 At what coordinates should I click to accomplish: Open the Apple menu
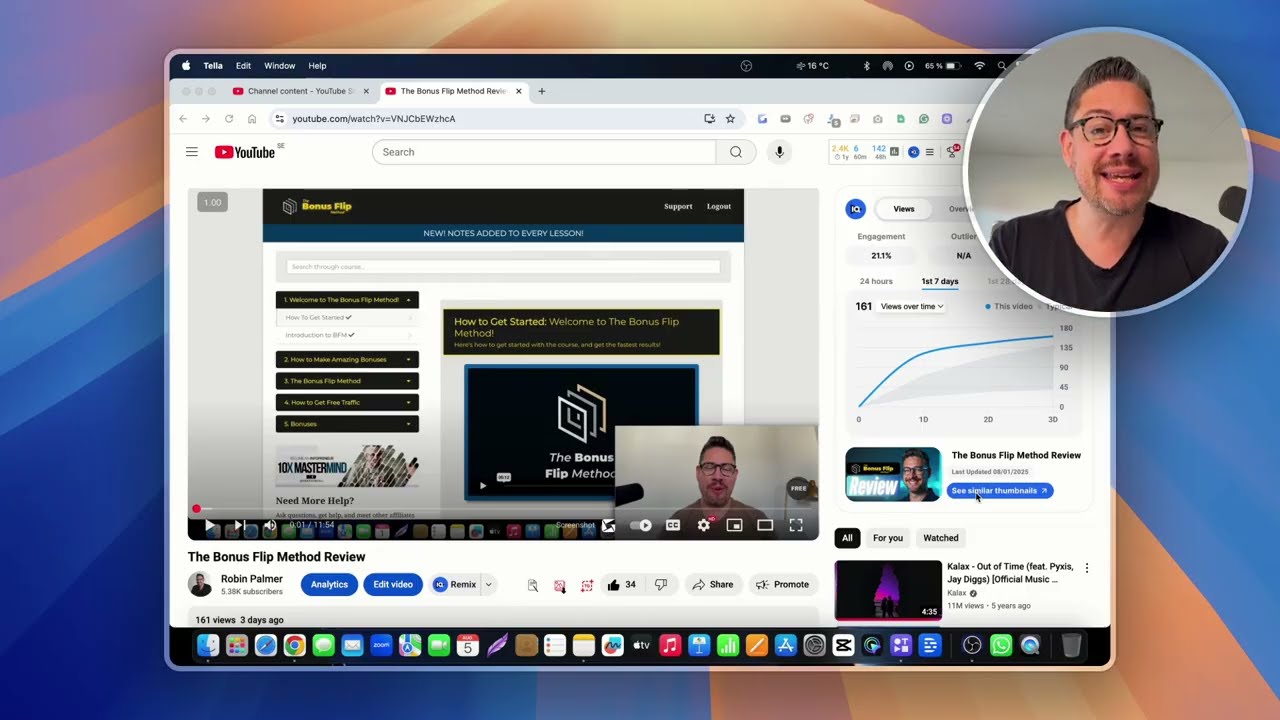(x=186, y=66)
